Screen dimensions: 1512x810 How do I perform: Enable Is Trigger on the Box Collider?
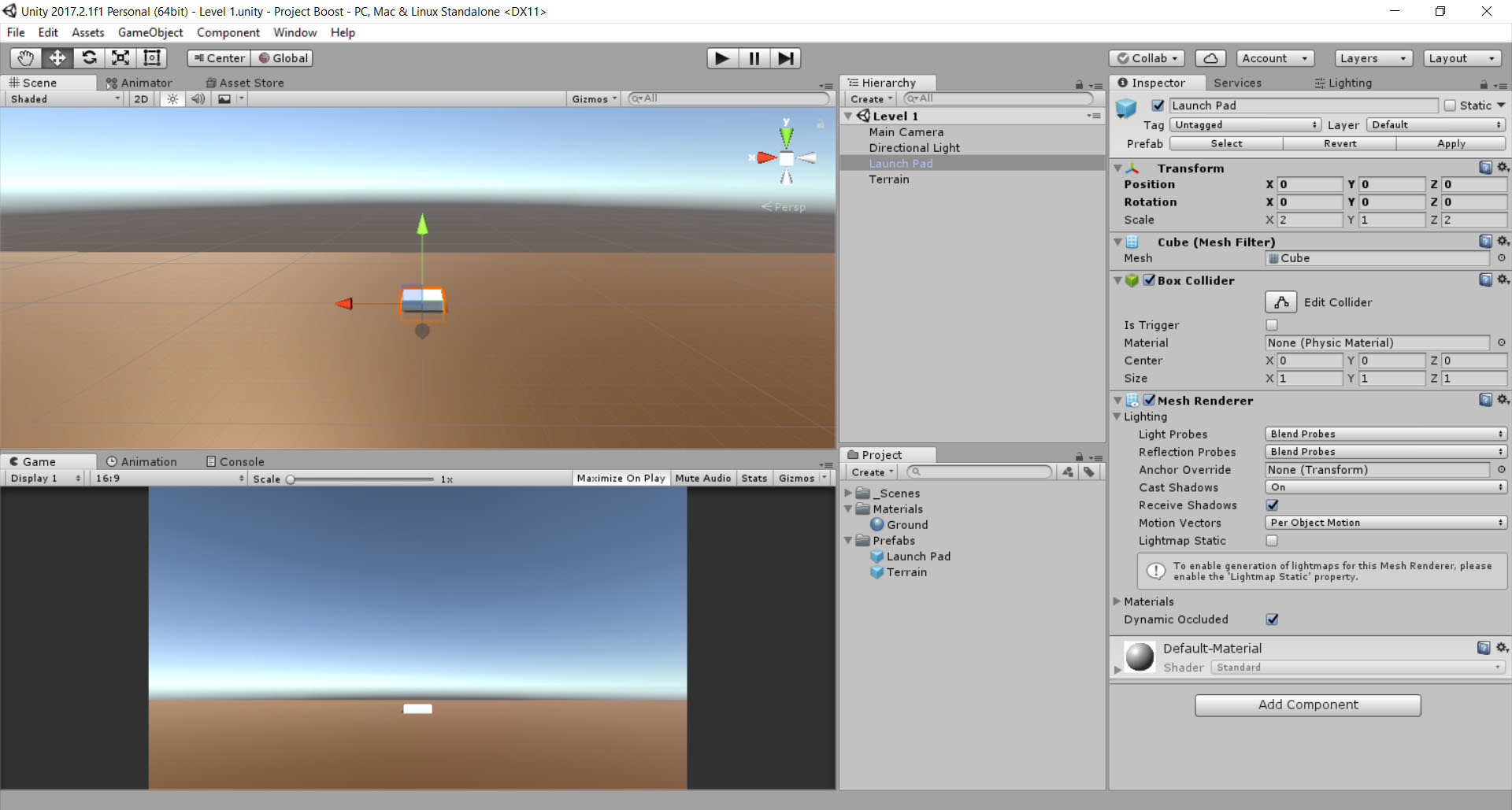[x=1271, y=324]
